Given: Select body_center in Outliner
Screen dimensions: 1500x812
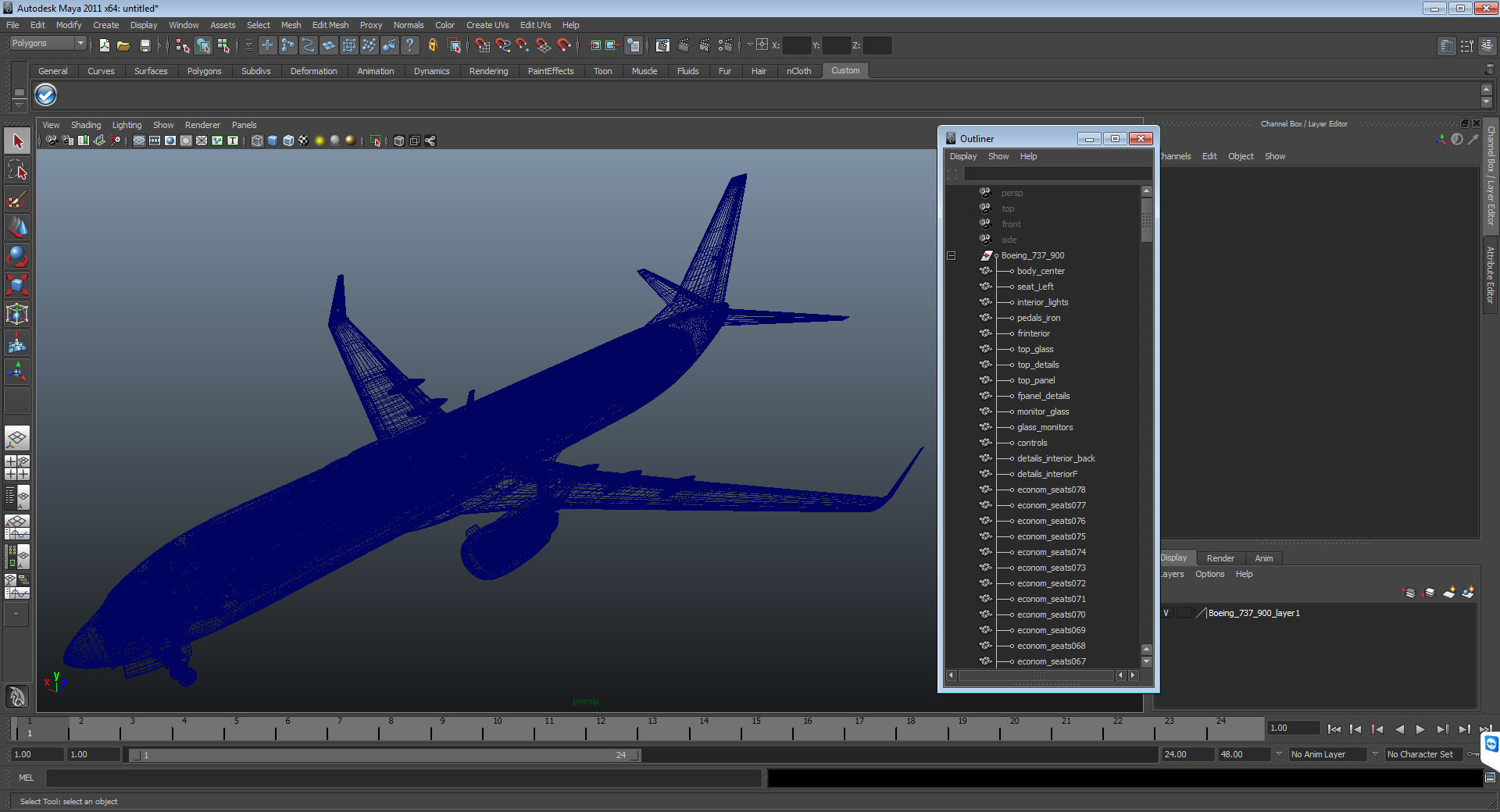Looking at the screenshot, I should 1041,271.
